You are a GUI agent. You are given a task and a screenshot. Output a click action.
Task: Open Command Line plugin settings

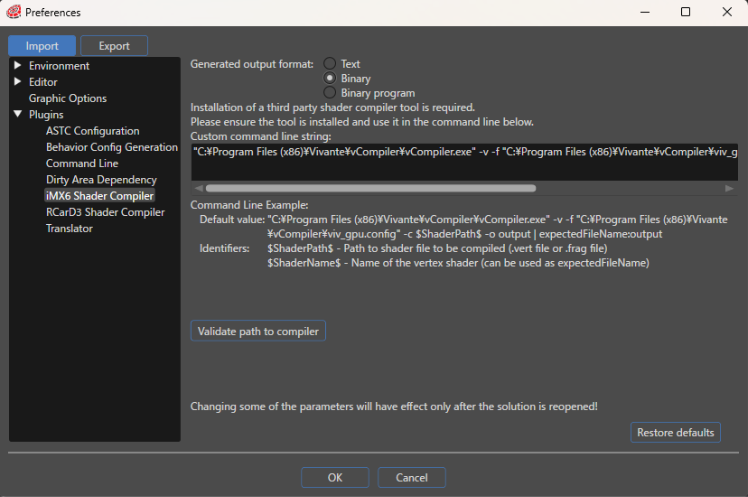pos(82,163)
